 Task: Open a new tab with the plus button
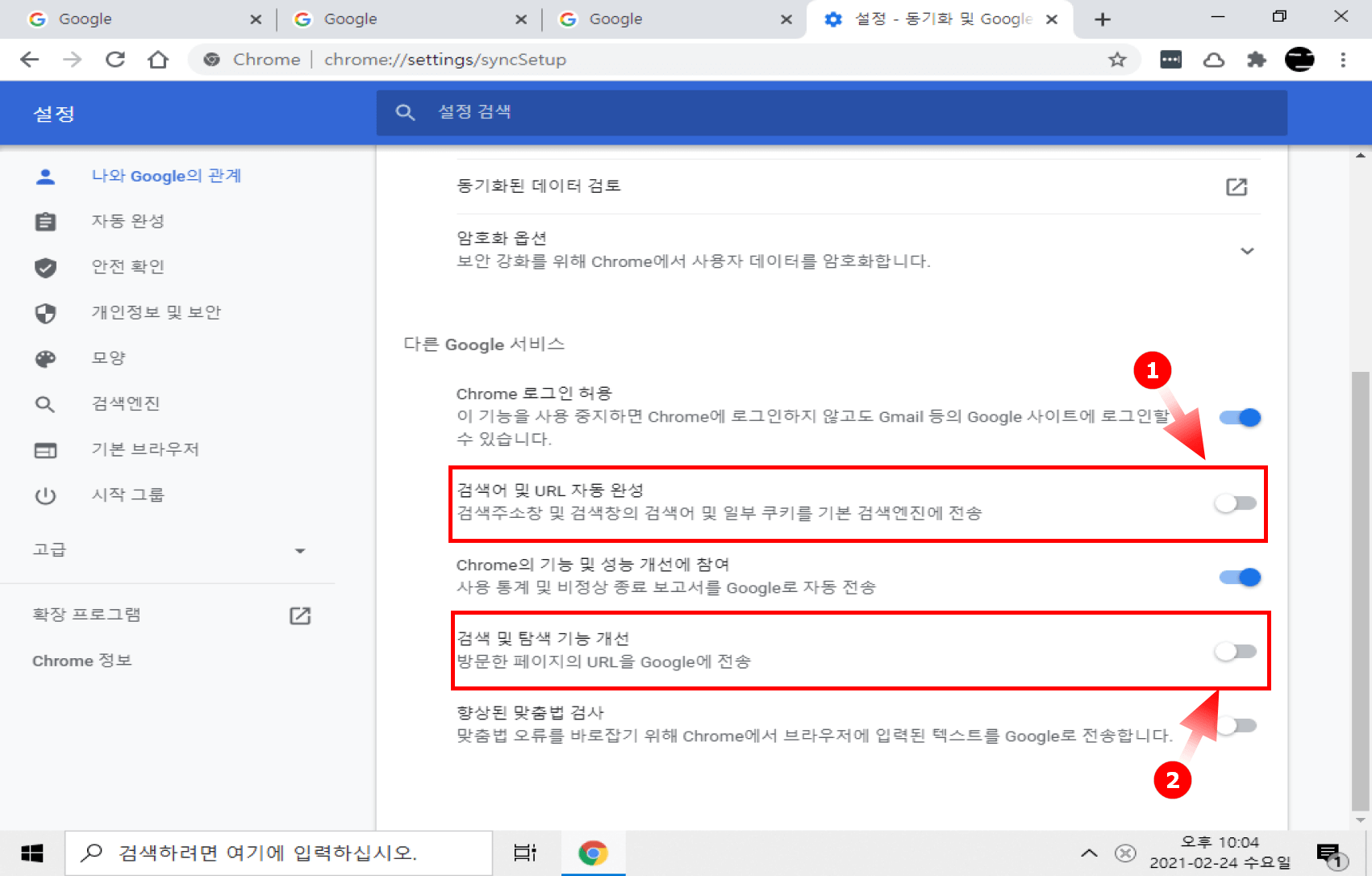[x=1103, y=19]
